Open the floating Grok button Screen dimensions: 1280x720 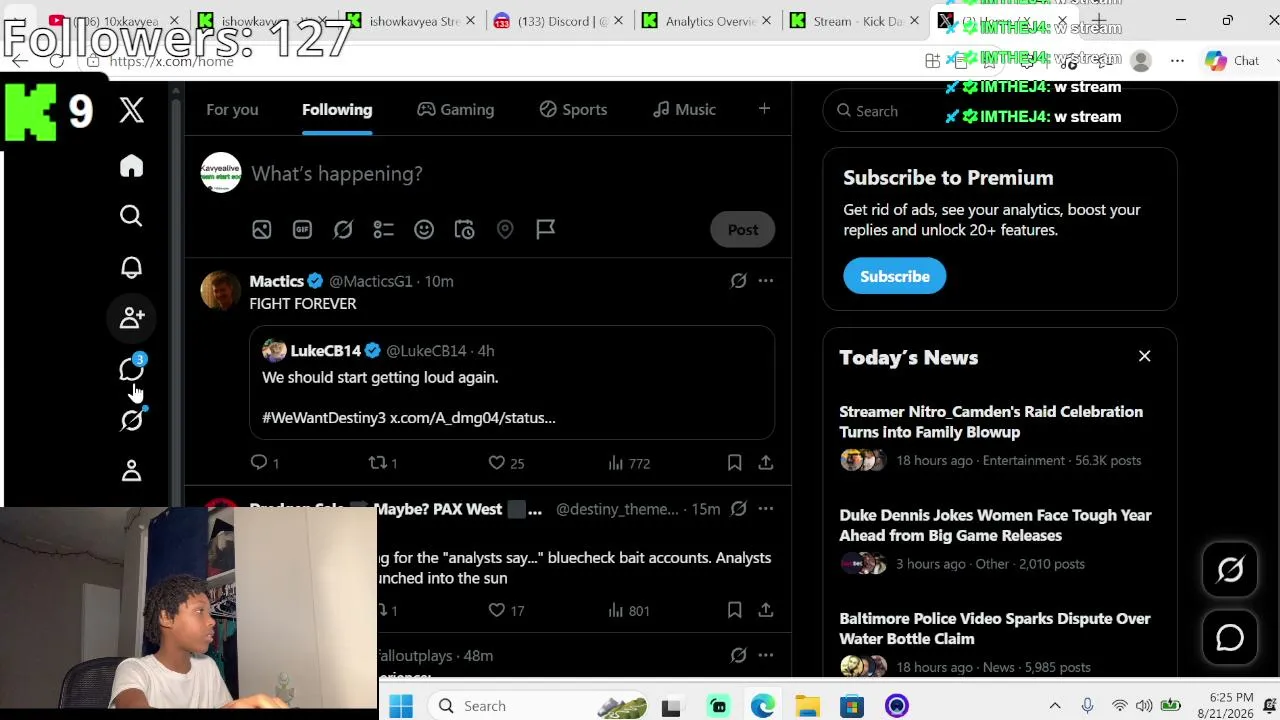1230,570
